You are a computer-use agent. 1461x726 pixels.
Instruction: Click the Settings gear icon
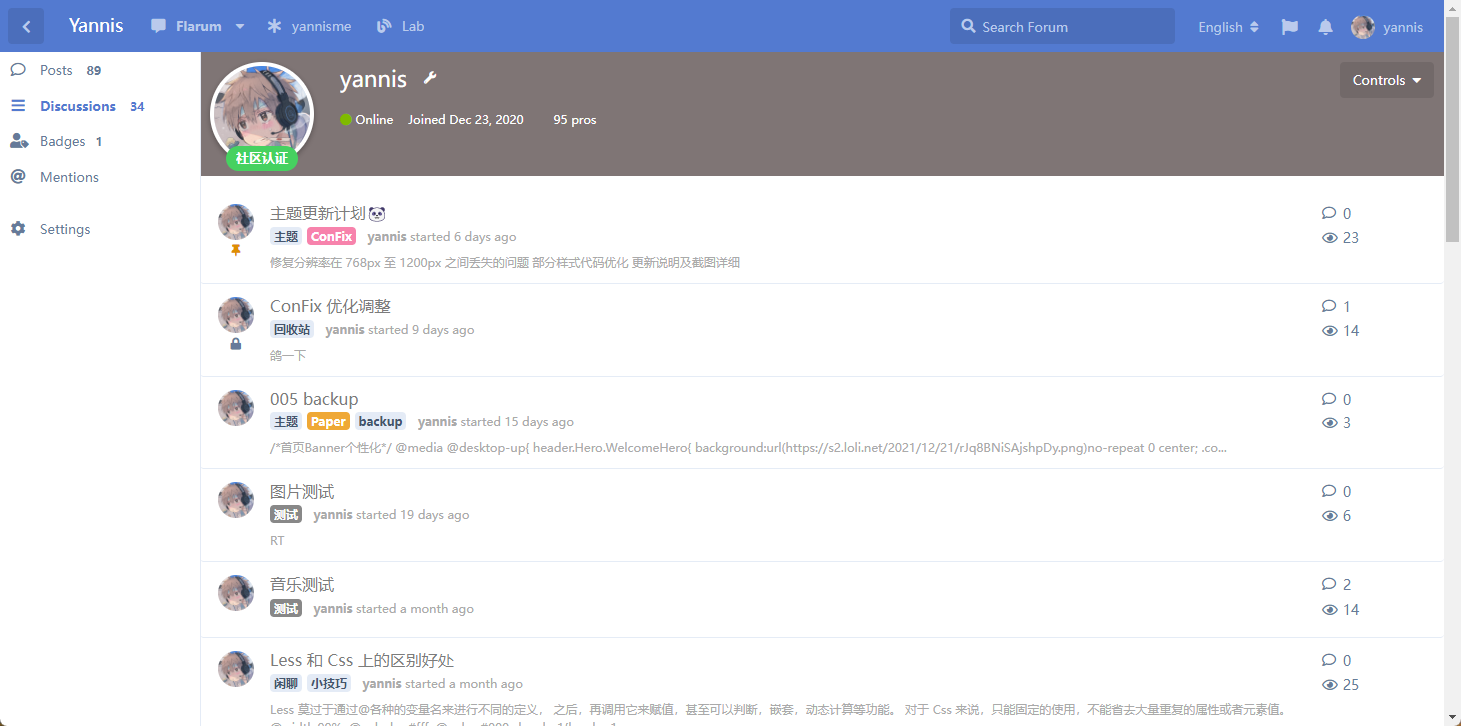[x=18, y=229]
